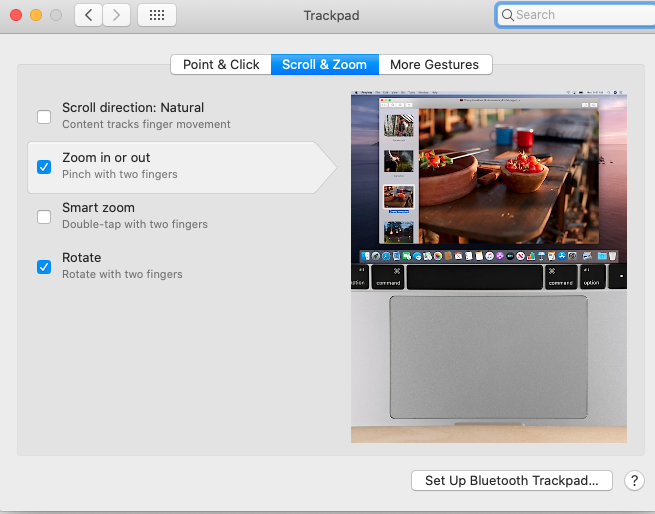
Task: Click 'Content tracks finger movement' description
Action: [x=146, y=124]
